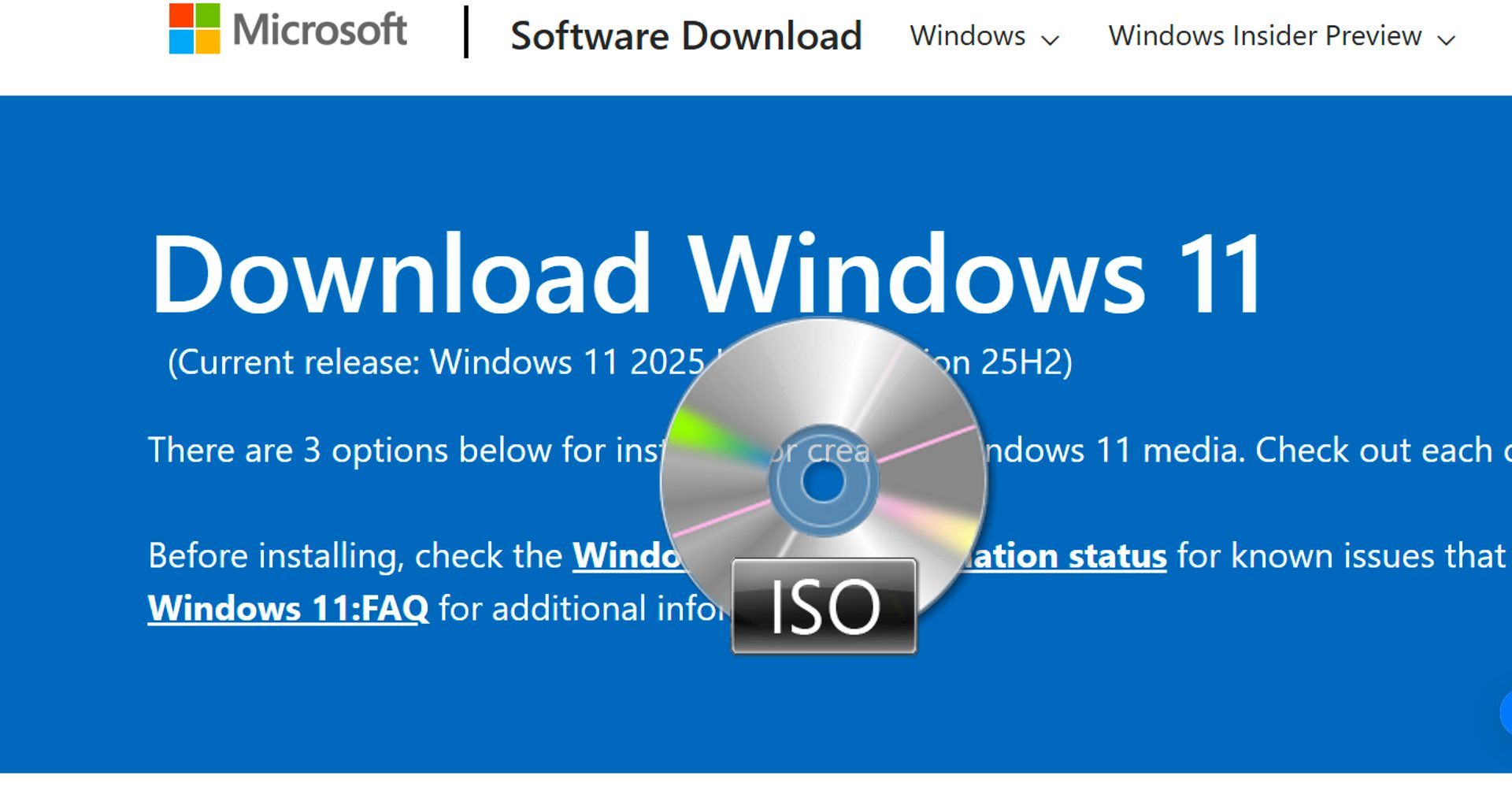Viewport: 1512px width, 794px height.
Task: Click the center hole of the disc
Action: [824, 482]
